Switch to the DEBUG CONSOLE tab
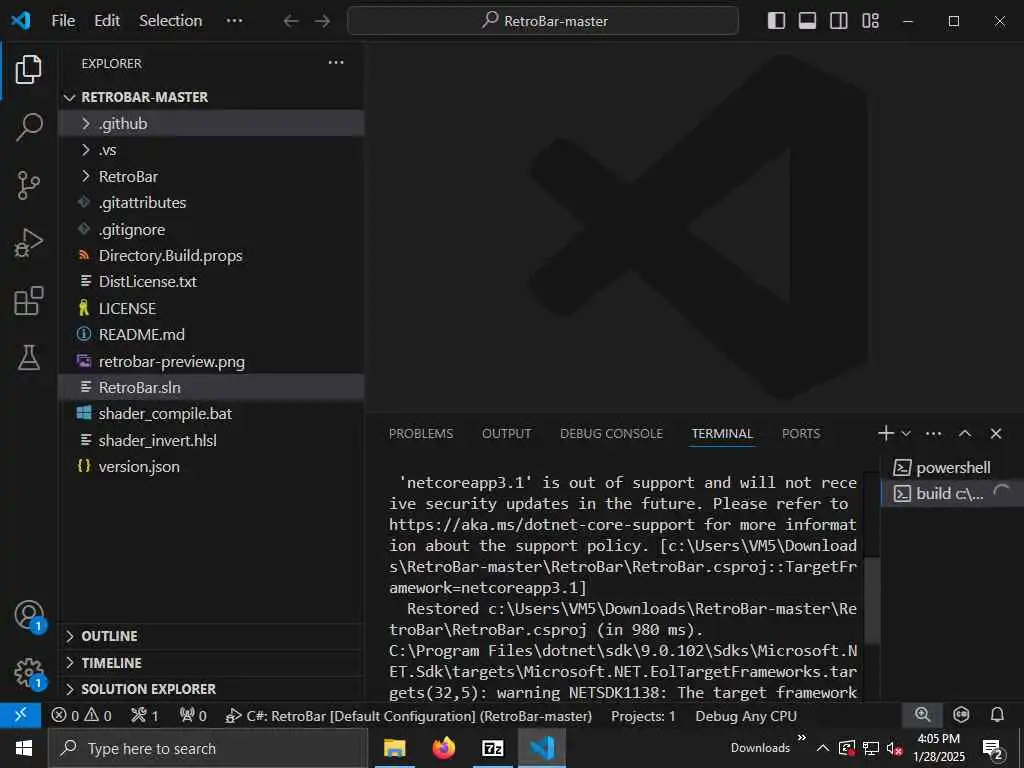This screenshot has height=768, width=1024. coord(611,434)
